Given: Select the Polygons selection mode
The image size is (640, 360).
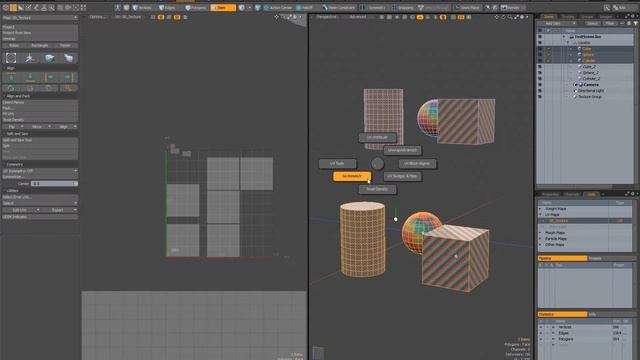Looking at the screenshot, I should coord(196,8).
